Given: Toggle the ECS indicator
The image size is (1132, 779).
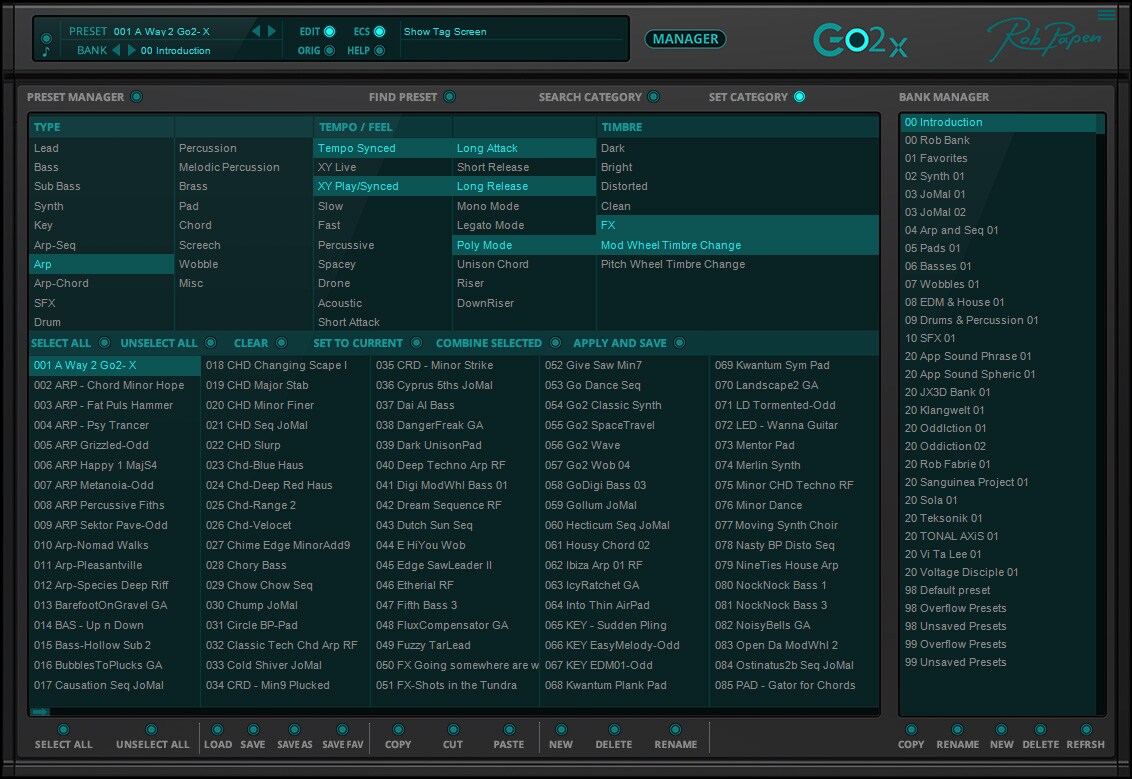Looking at the screenshot, I should coord(379,31).
